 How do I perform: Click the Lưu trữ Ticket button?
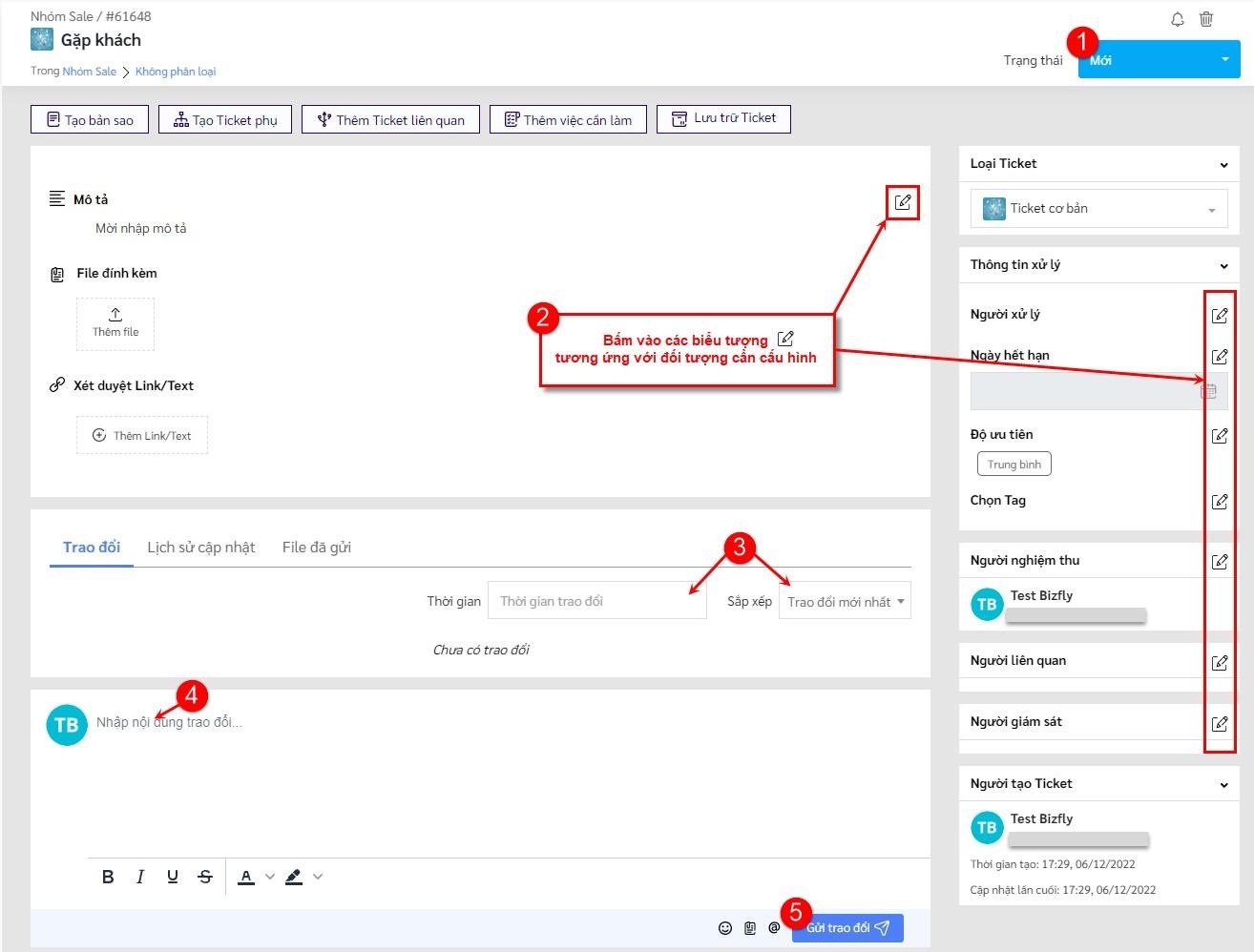[x=723, y=118]
